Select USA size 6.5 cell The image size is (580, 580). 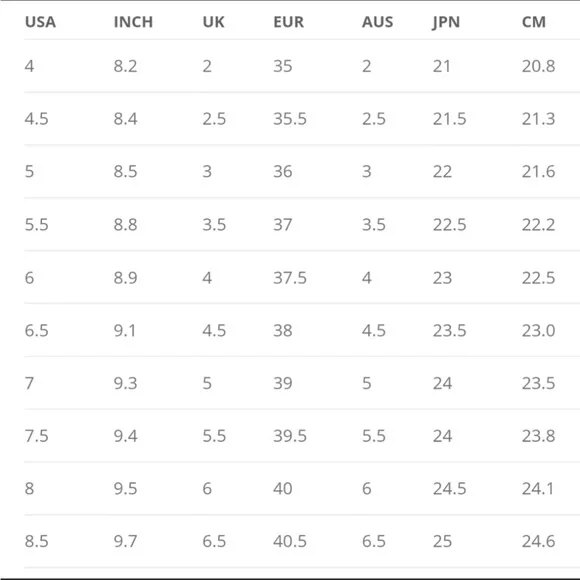[37, 330]
